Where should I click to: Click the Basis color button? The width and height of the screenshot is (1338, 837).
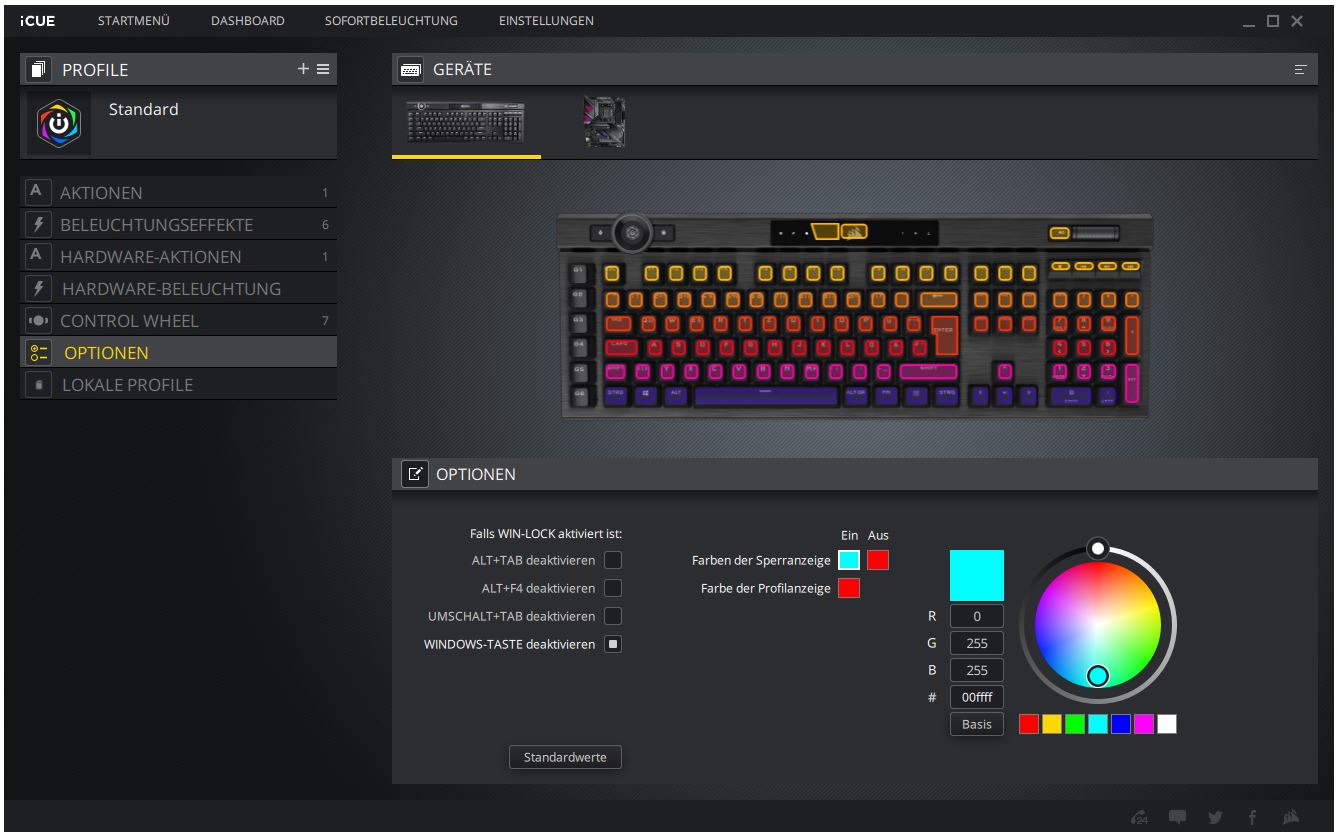(x=976, y=724)
